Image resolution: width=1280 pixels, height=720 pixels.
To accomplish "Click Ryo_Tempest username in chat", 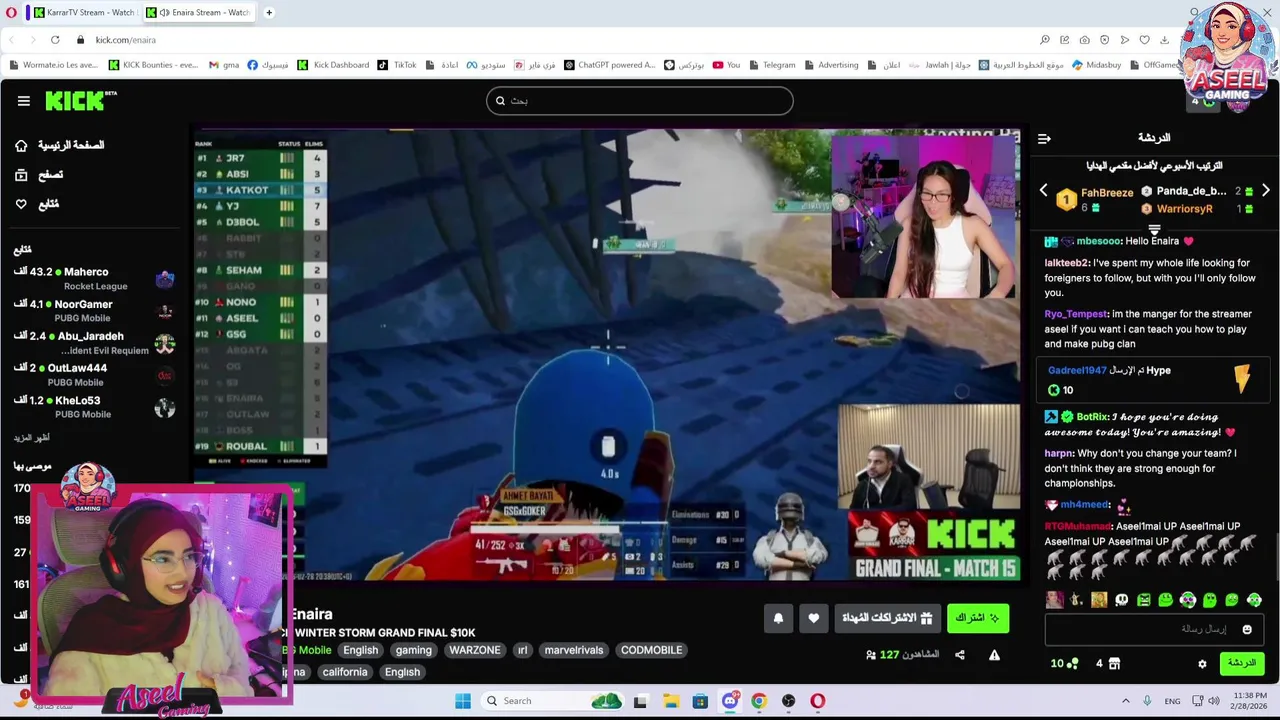I will (1076, 314).
